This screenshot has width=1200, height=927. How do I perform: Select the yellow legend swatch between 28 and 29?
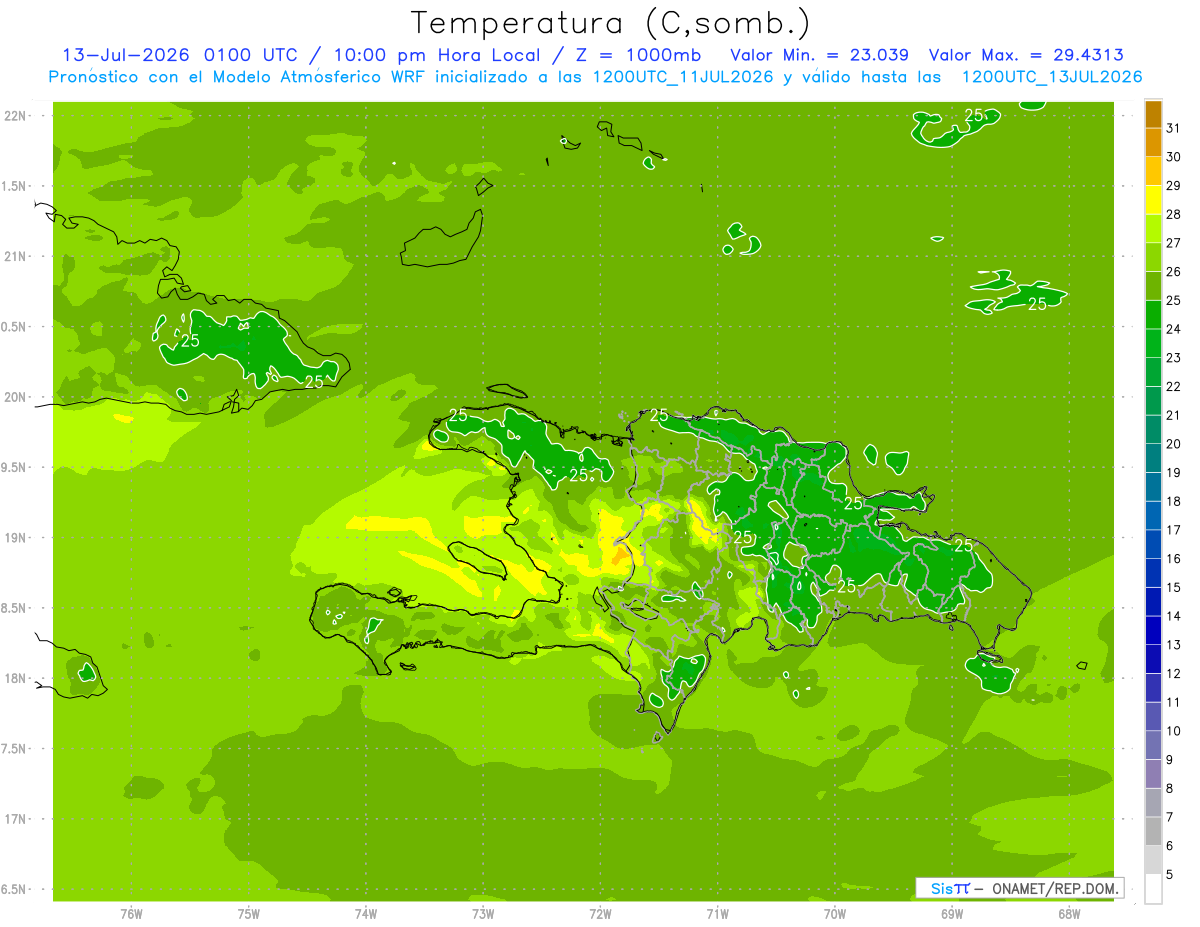(1153, 201)
